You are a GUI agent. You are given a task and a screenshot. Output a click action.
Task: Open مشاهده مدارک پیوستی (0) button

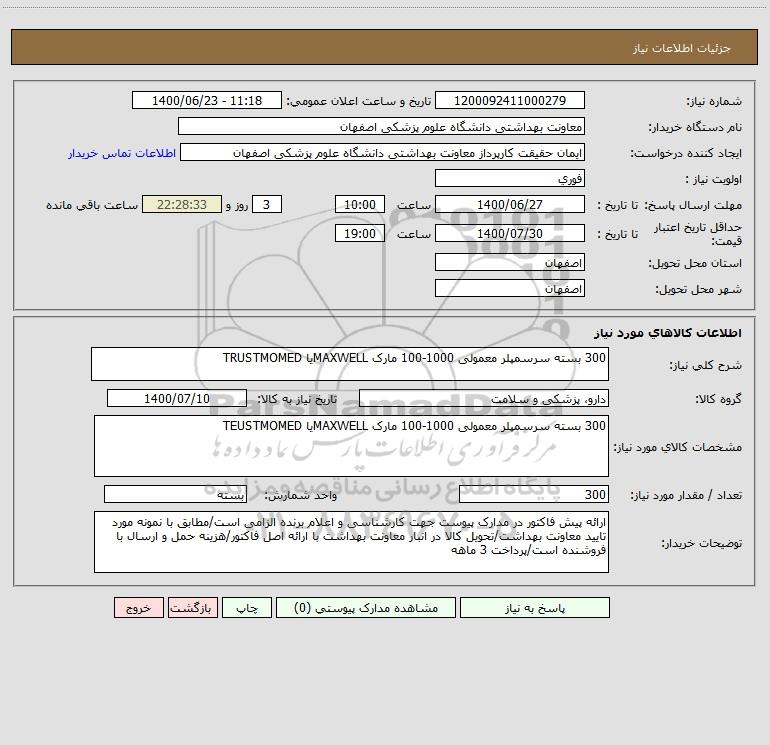tap(366, 607)
